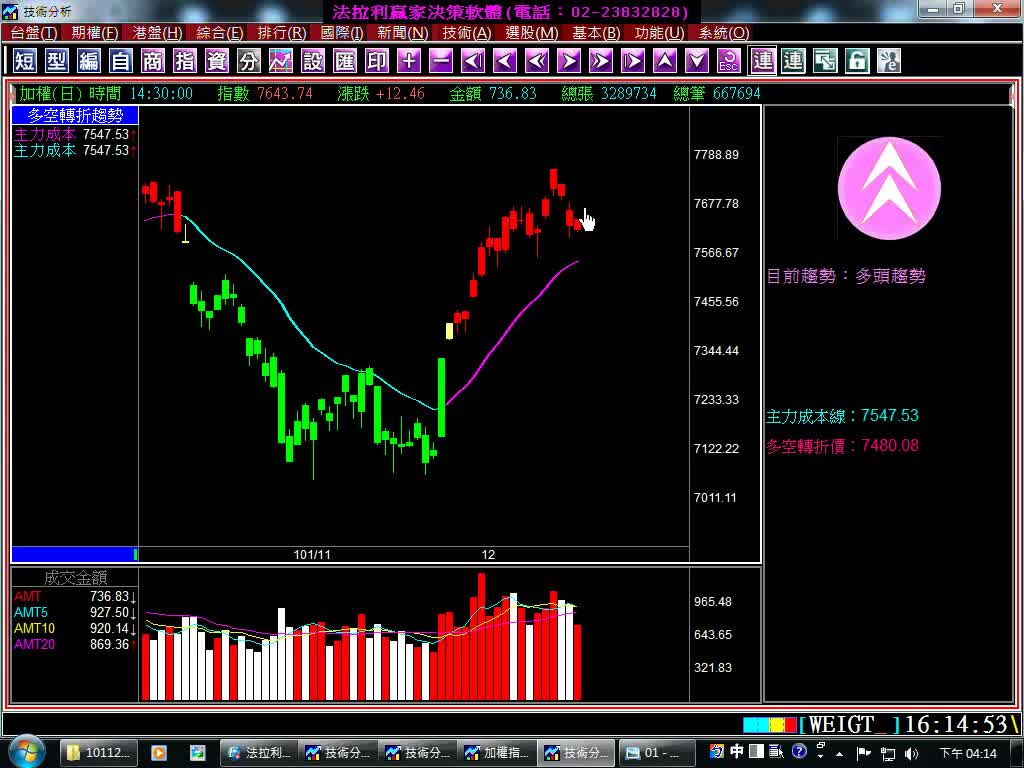
Task: Click the pink double-arrow trend indicator
Action: pos(889,188)
